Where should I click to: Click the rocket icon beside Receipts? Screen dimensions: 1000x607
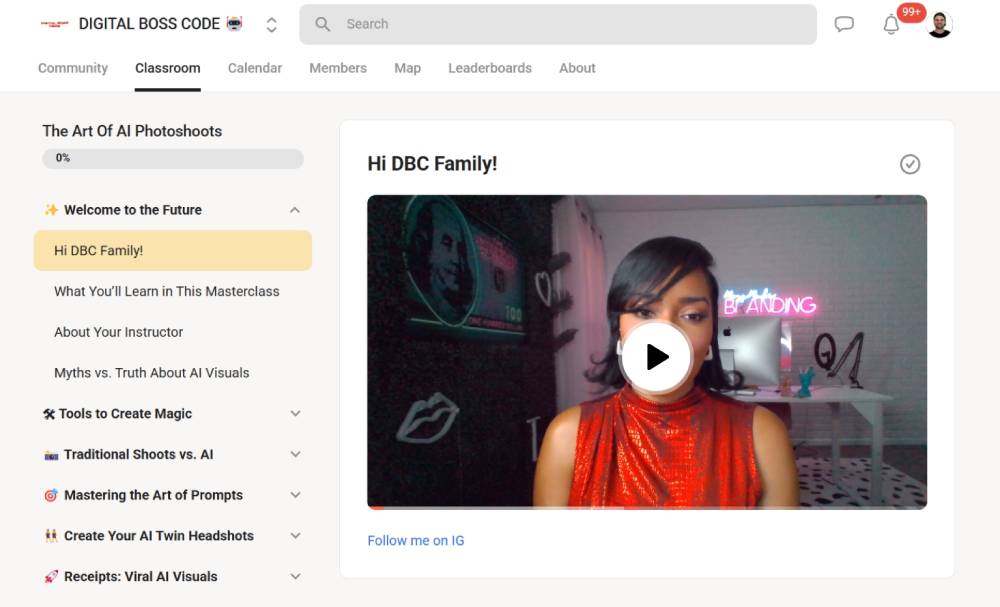51,577
